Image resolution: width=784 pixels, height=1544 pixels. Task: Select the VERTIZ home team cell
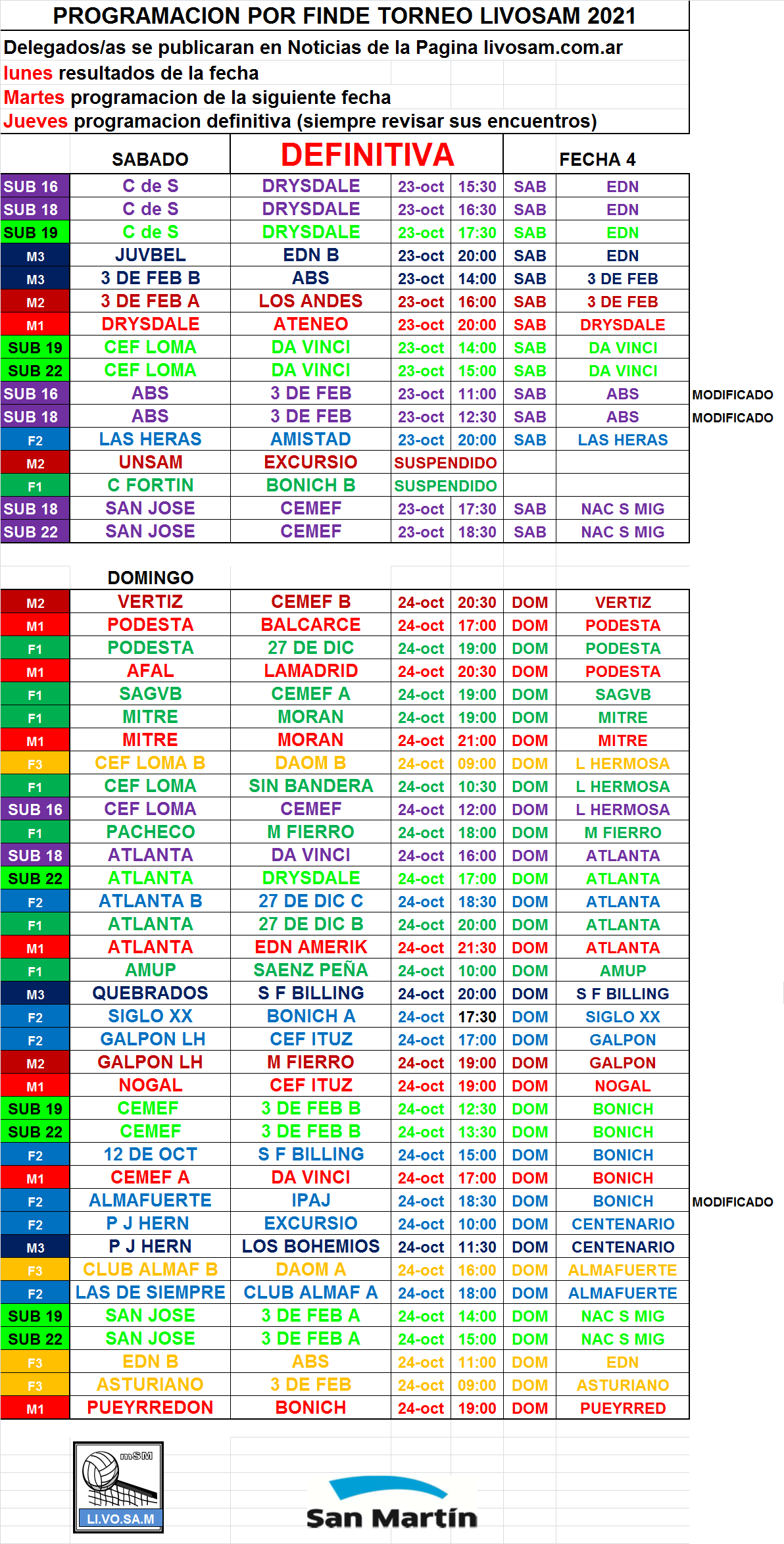(x=150, y=602)
